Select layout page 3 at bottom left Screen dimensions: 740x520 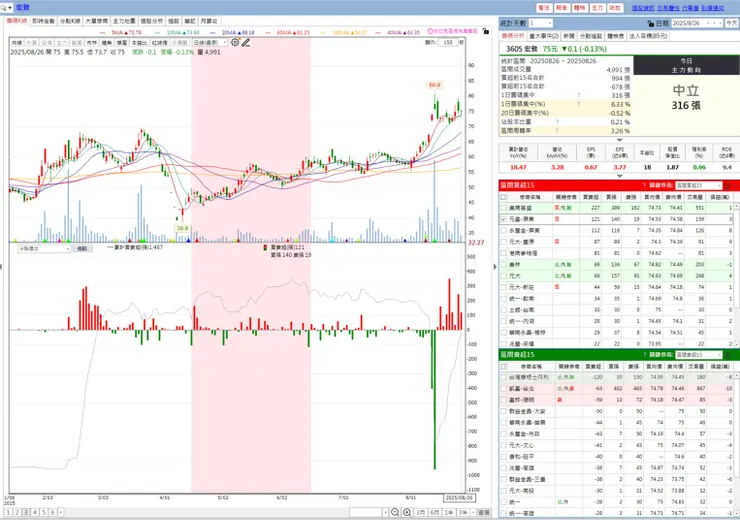click(26, 512)
